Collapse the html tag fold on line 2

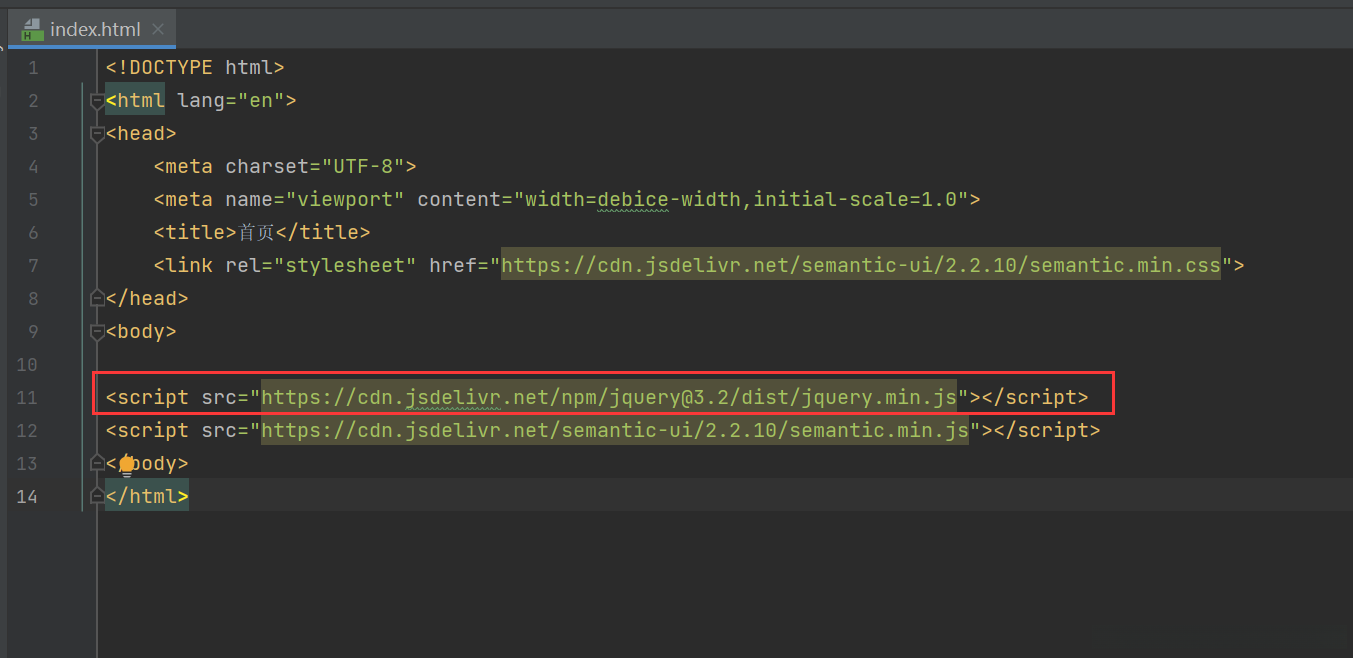97,101
